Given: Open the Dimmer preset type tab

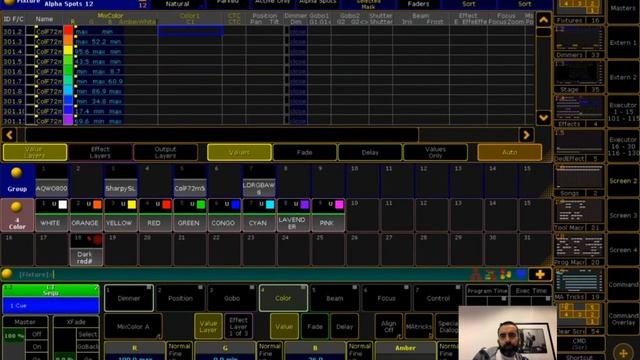Looking at the screenshot, I should (129, 298).
